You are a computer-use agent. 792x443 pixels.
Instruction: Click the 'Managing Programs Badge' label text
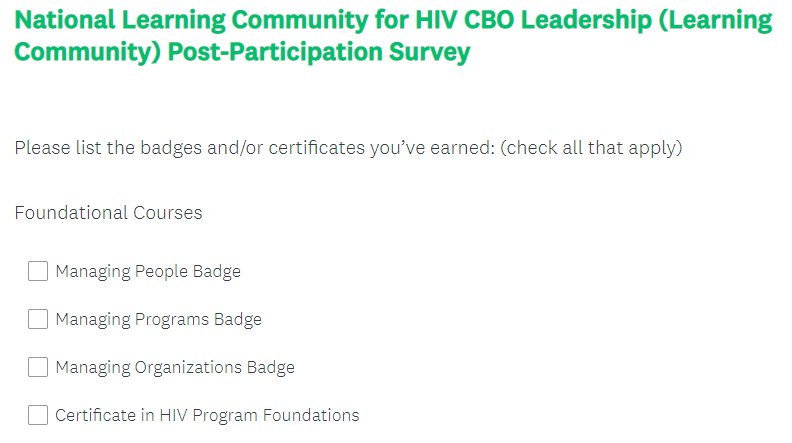(158, 319)
